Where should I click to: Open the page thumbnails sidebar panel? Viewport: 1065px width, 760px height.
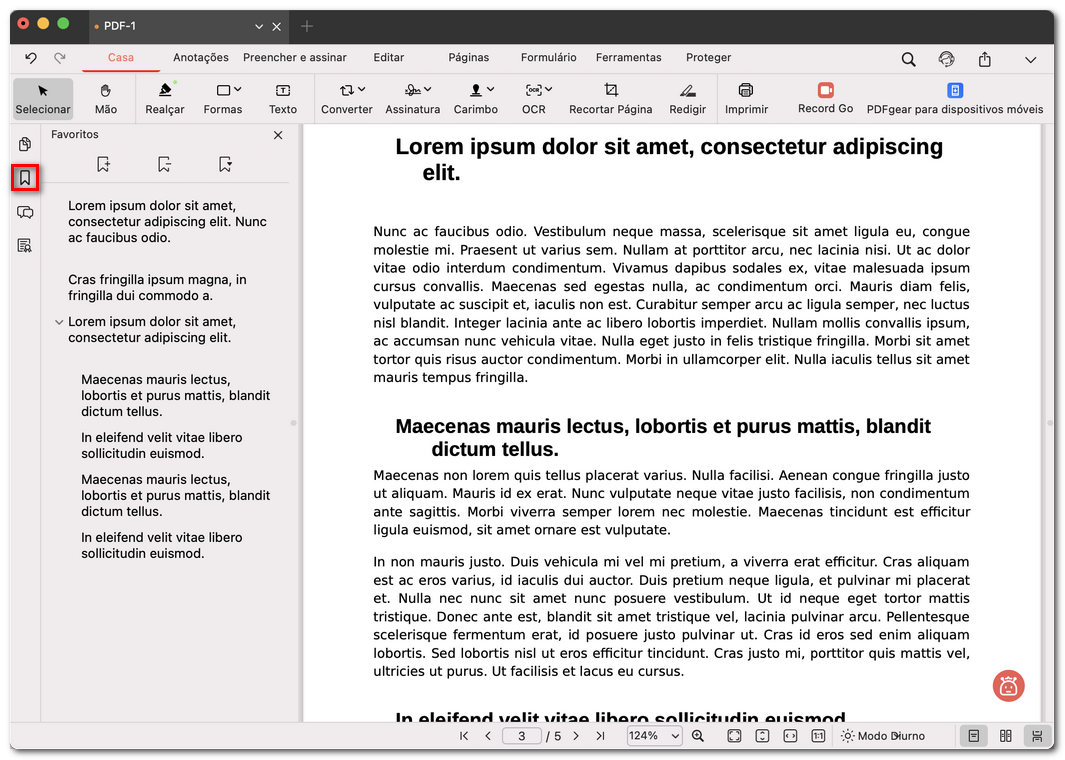pyautogui.click(x=24, y=144)
